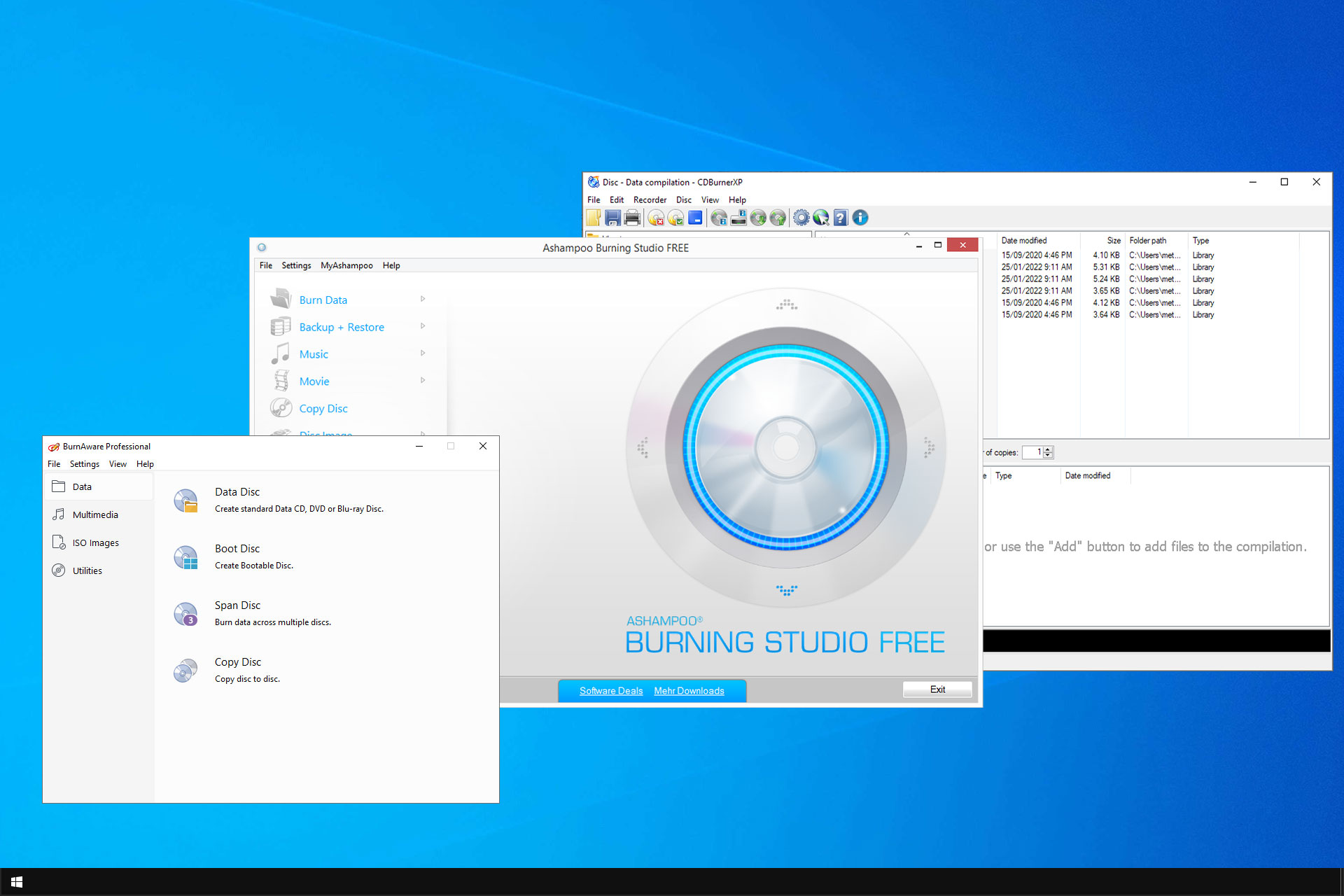Click the Data Disc icon in BurnAware
This screenshot has height=896, width=1344.
pyautogui.click(x=184, y=498)
